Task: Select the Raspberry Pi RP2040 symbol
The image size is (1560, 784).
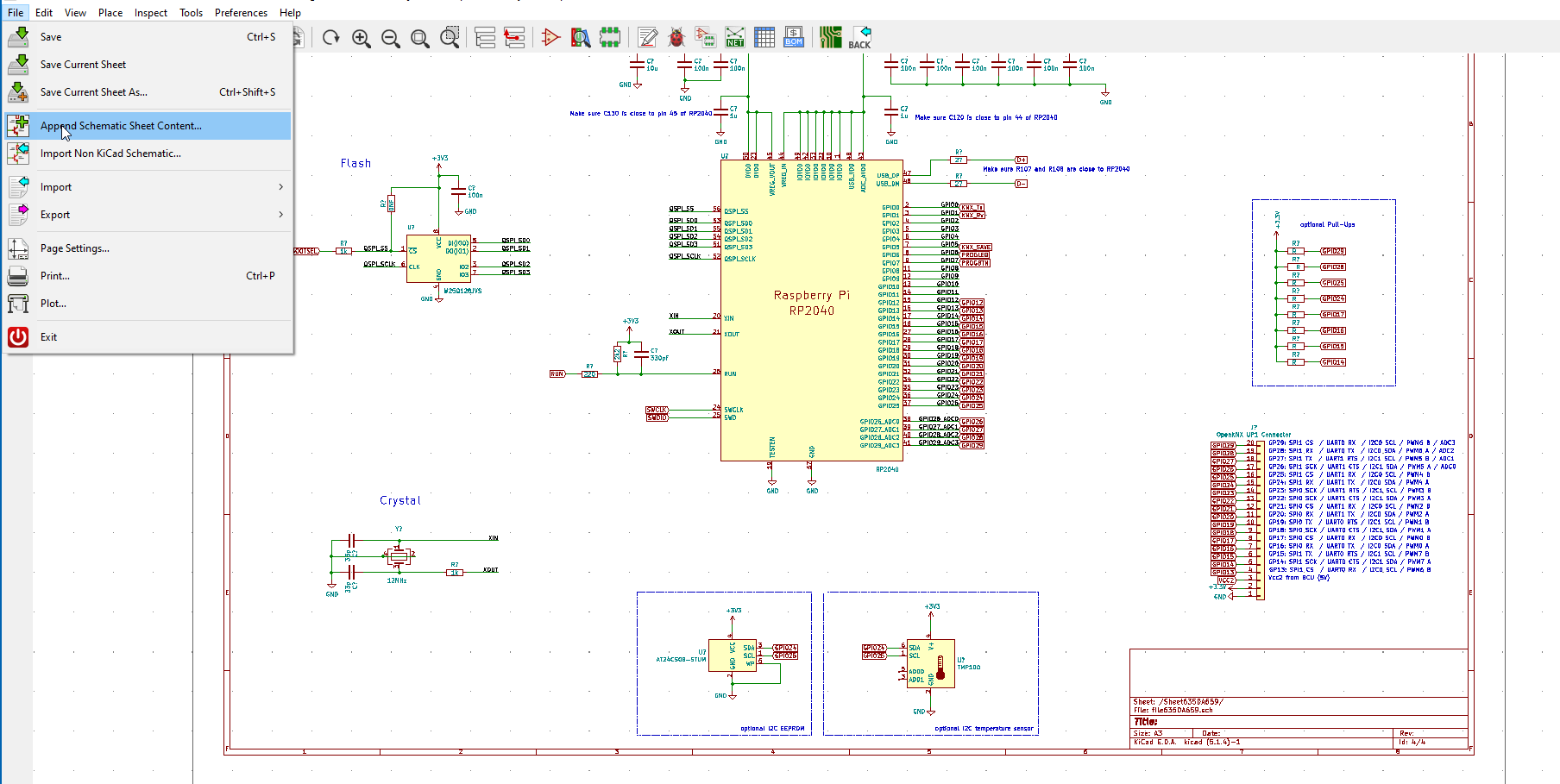Action: pyautogui.click(x=812, y=310)
